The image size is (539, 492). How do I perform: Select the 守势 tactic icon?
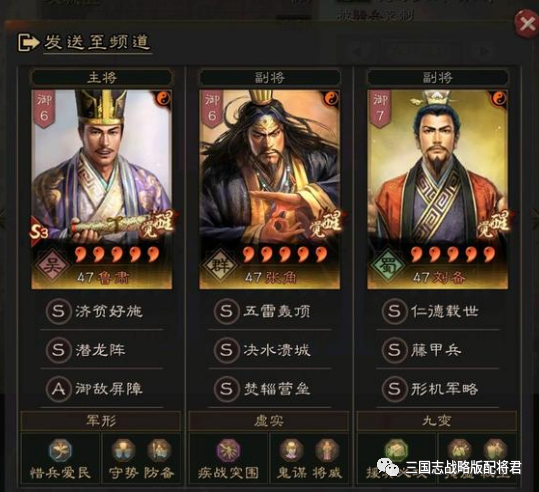coord(123,450)
